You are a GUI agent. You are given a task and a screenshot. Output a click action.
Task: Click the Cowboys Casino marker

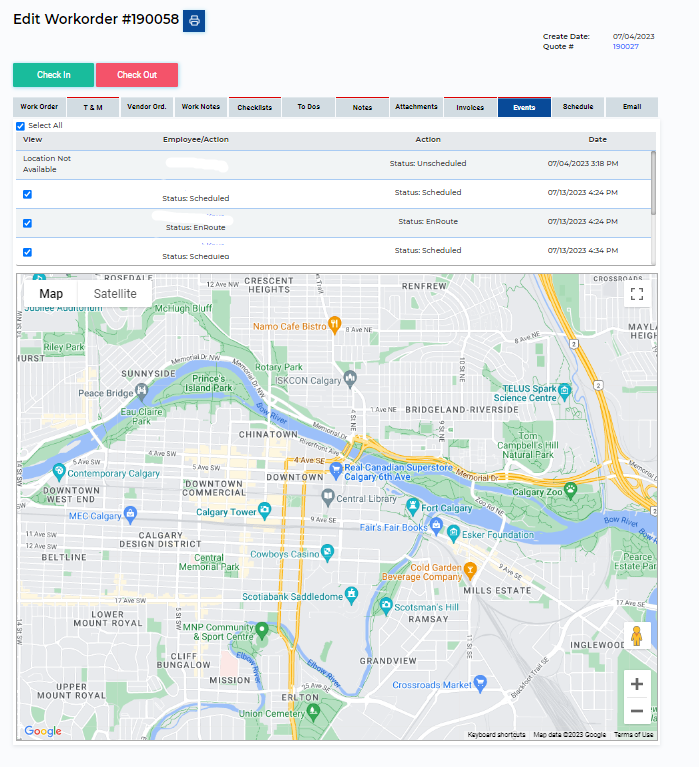point(327,553)
